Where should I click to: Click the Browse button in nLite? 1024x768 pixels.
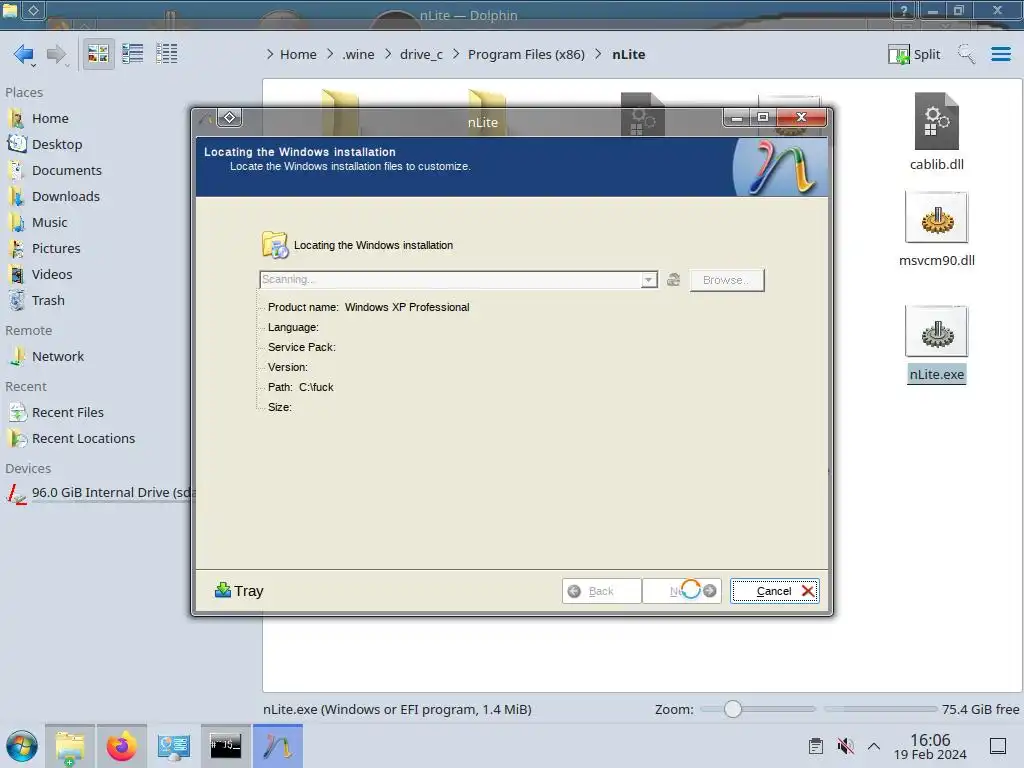(x=726, y=280)
